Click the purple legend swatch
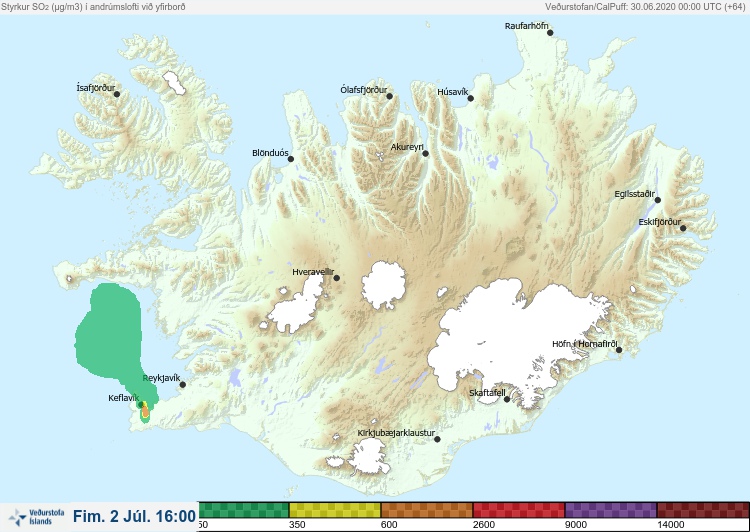 (611, 510)
